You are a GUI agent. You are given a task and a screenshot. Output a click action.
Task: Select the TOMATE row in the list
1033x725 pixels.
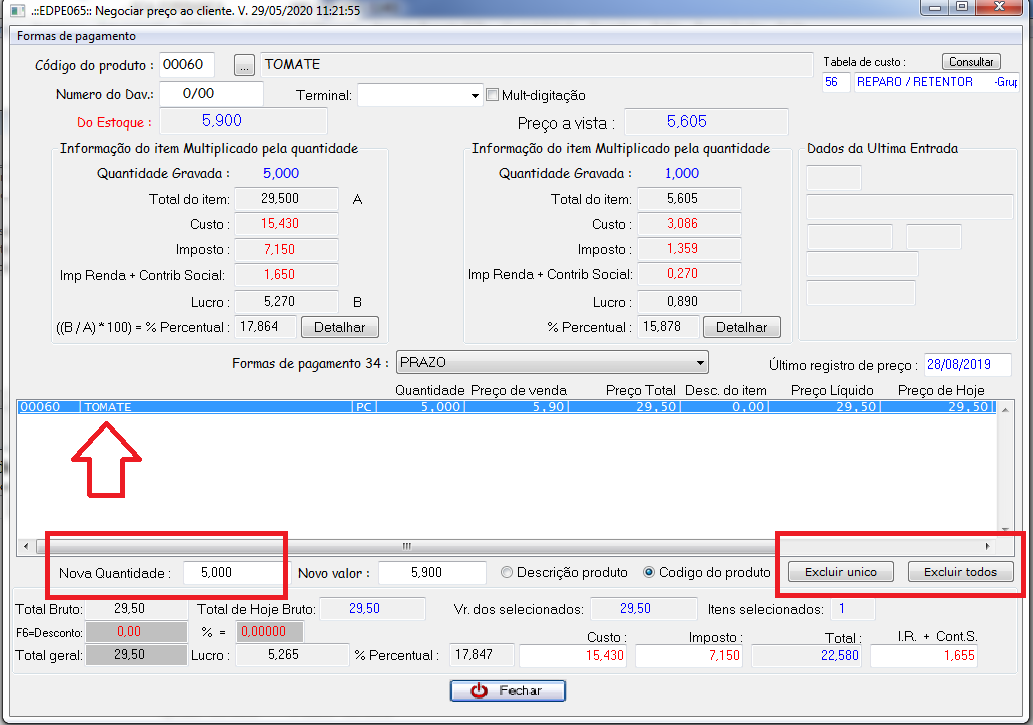coord(400,407)
